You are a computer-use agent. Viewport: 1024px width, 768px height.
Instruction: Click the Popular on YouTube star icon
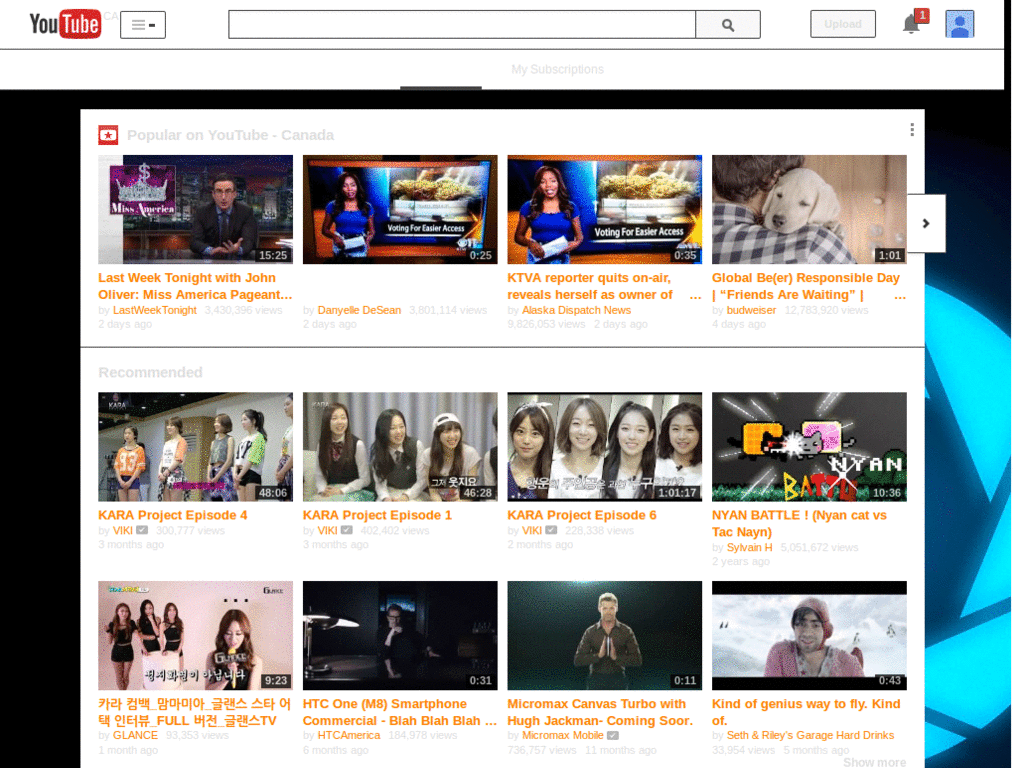[x=108, y=135]
